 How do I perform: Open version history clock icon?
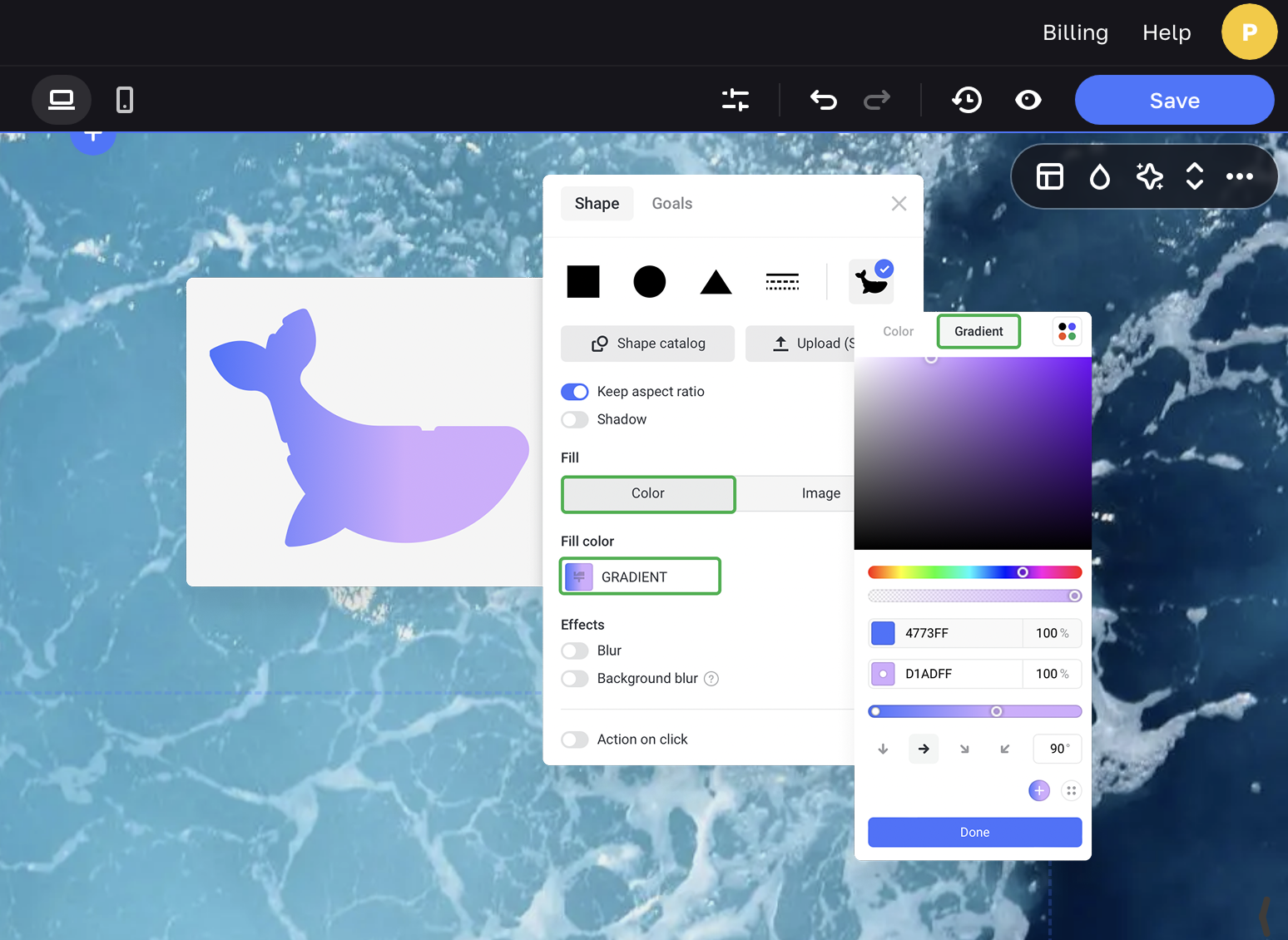[966, 100]
